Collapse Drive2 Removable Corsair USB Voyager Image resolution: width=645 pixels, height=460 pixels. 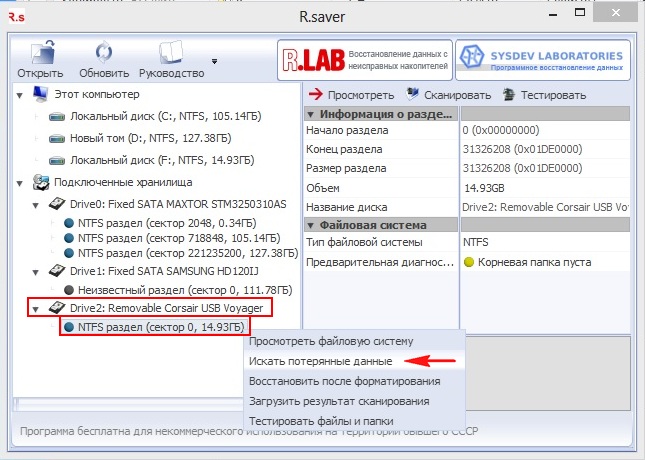37,308
